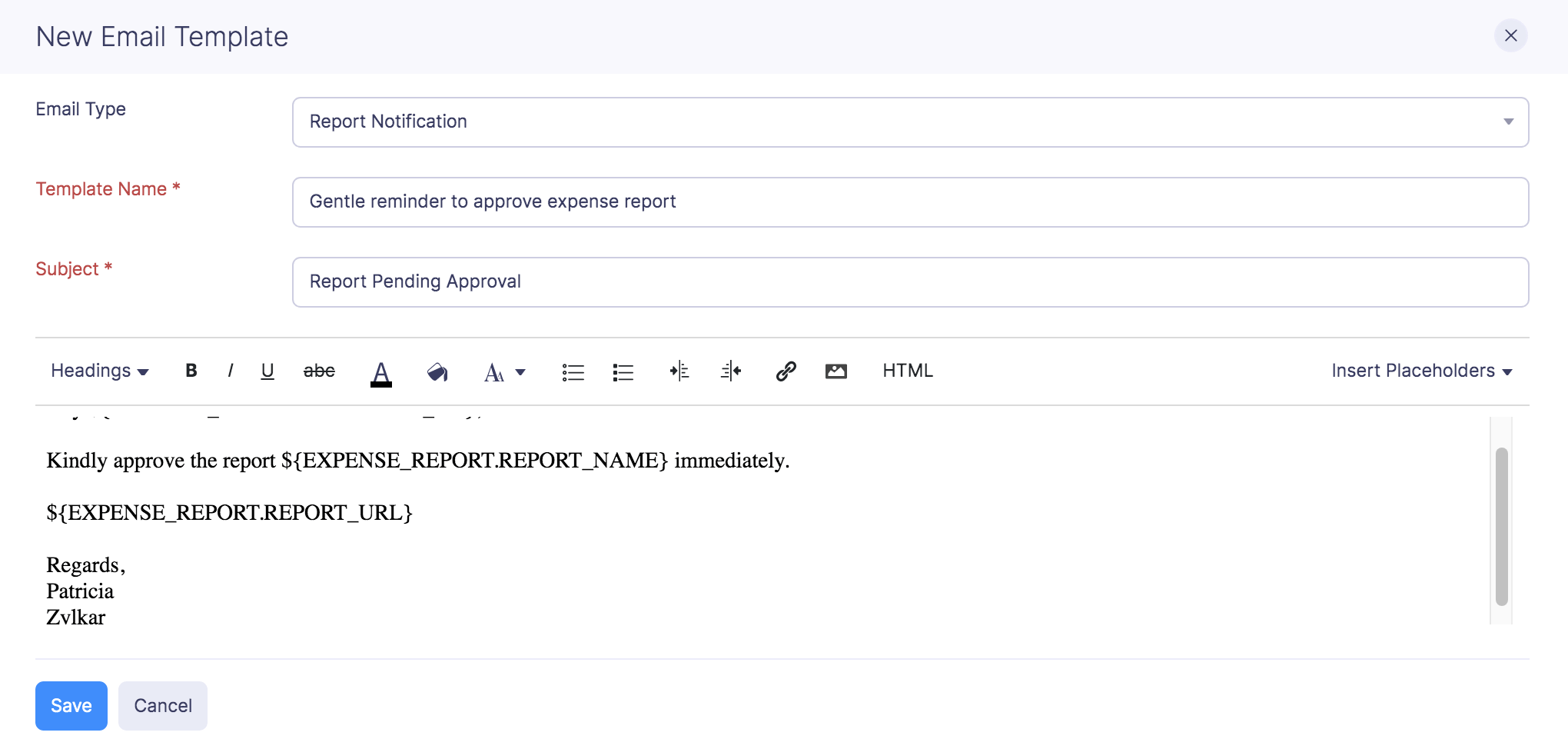The image size is (1568, 749).
Task: Save the new email template
Action: (71, 705)
